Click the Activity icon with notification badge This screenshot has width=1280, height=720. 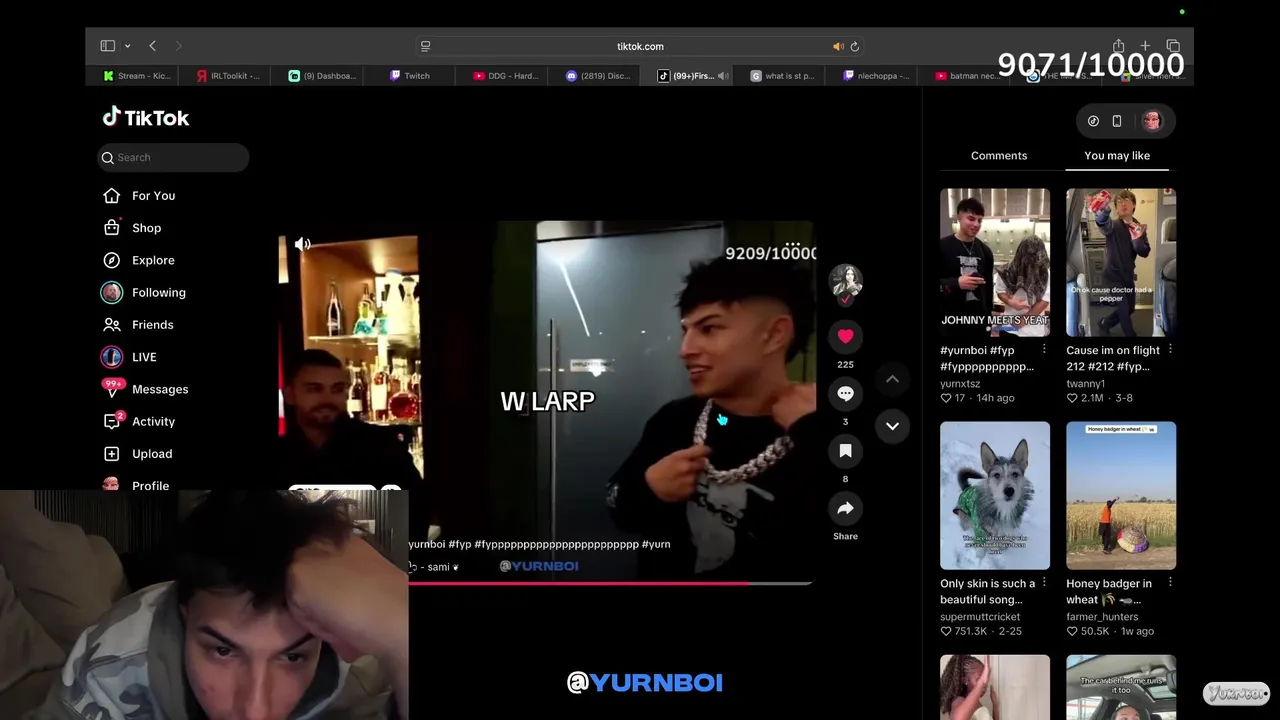pos(112,422)
